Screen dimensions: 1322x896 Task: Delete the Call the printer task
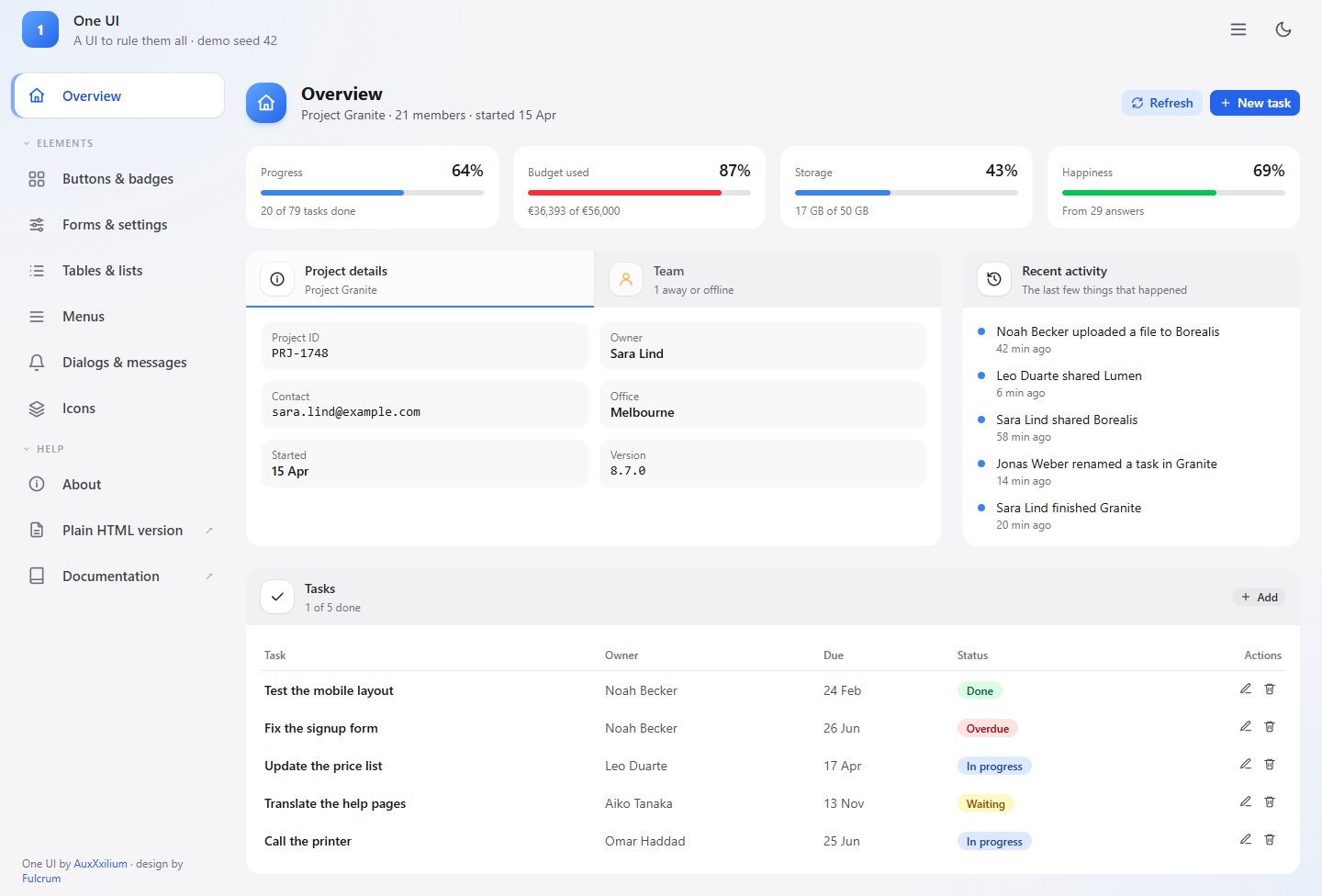[x=1270, y=840]
